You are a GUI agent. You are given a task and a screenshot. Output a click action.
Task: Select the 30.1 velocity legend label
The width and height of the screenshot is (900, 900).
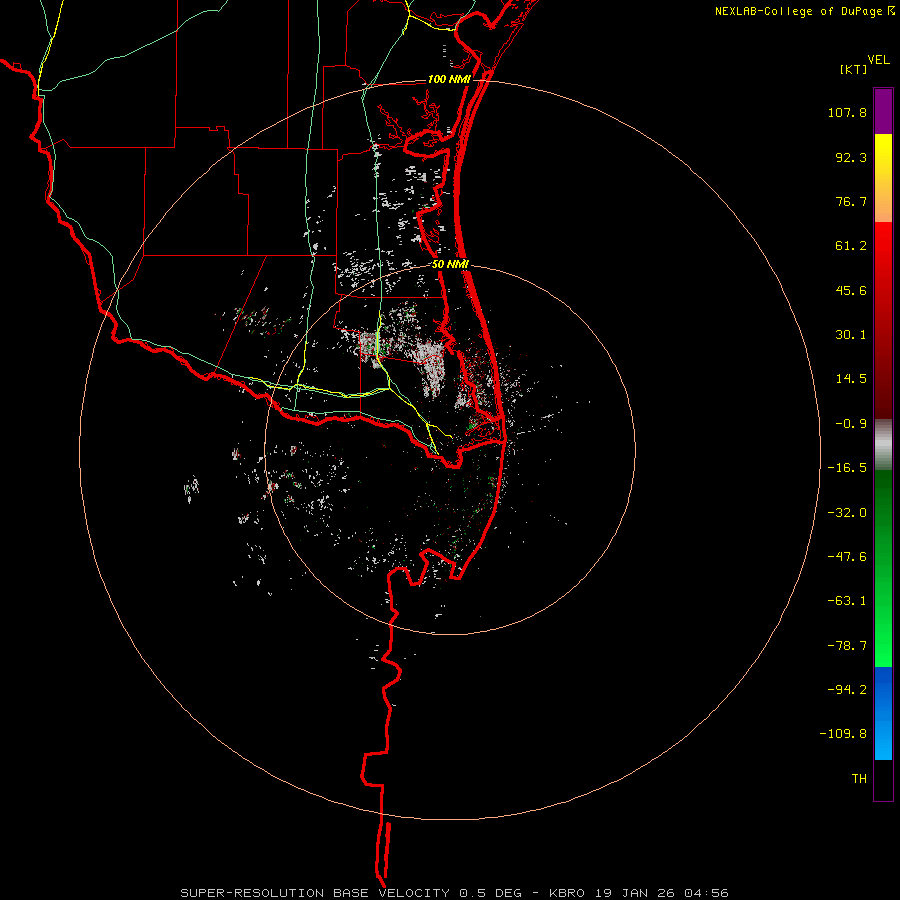[851, 335]
